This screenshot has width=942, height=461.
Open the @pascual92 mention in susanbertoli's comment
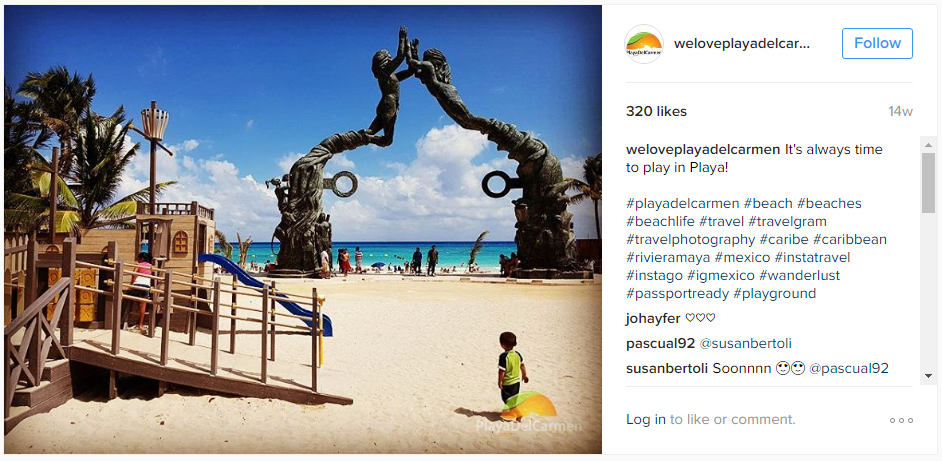point(848,368)
